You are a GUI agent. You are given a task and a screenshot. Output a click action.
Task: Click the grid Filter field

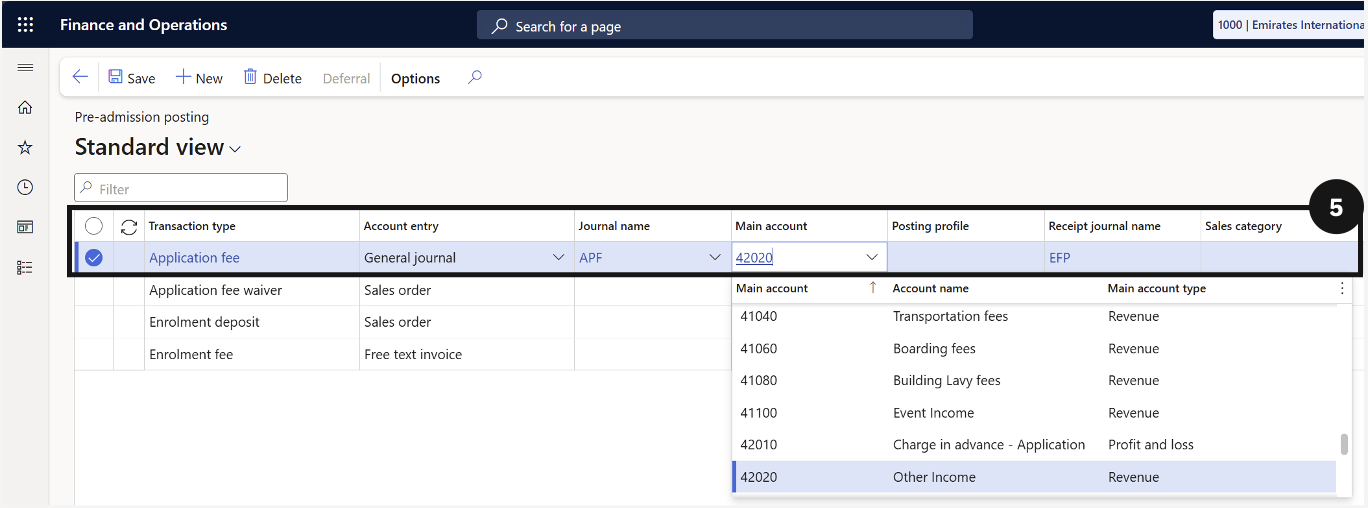[x=181, y=188]
